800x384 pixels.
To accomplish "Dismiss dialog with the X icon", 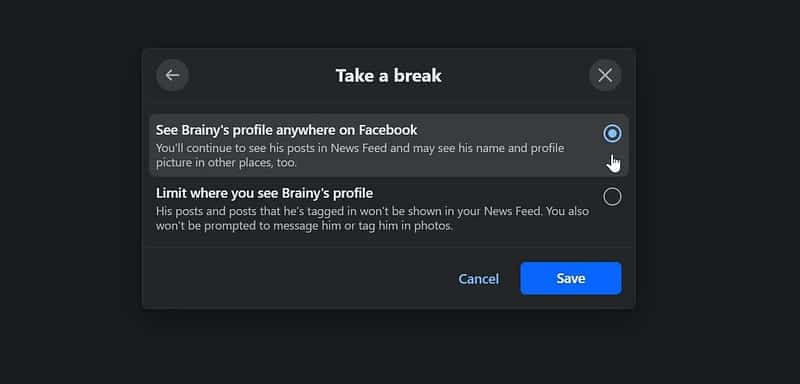I will pyautogui.click(x=605, y=75).
